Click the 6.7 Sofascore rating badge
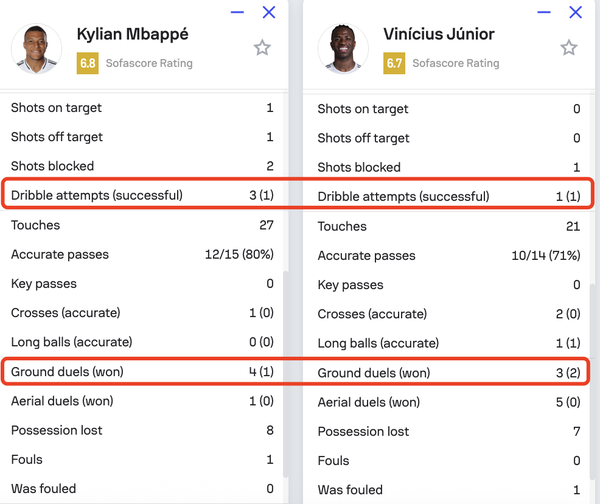600x504 pixels. (394, 63)
